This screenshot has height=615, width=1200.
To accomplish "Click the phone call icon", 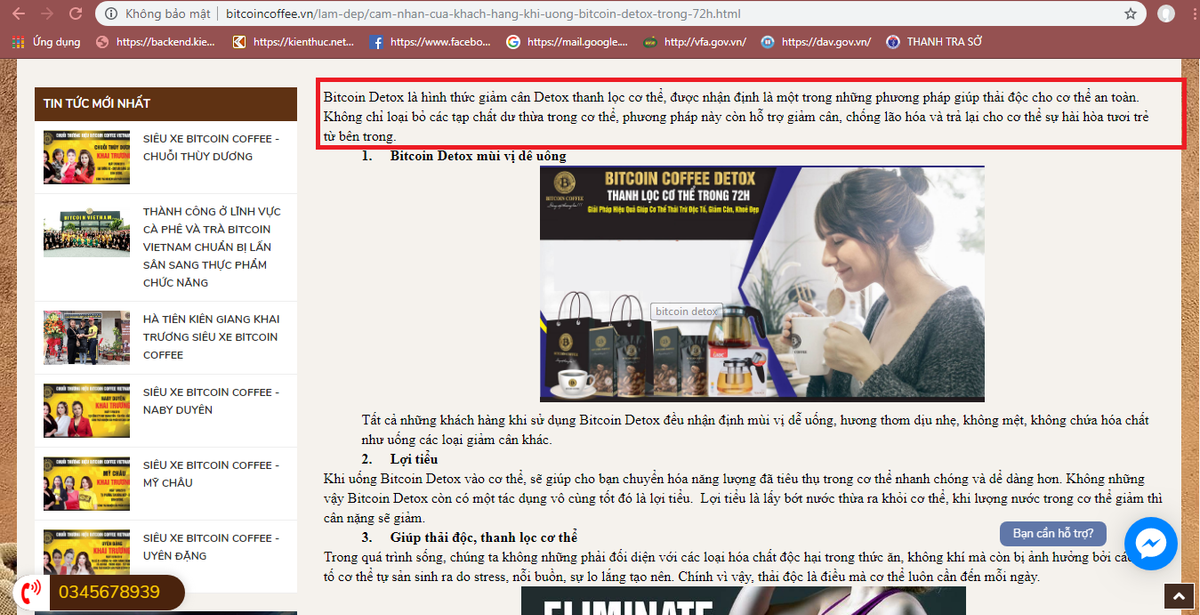I will point(31,591).
